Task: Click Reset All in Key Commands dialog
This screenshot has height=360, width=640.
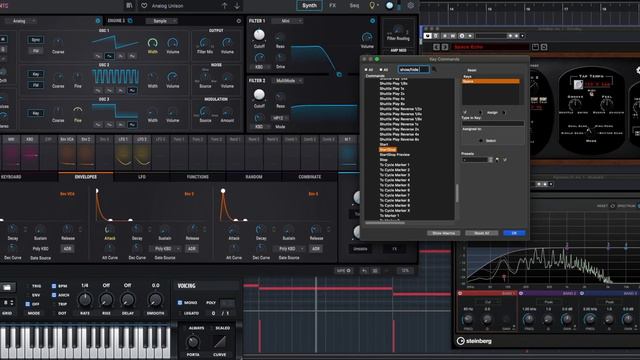Action: pos(482,233)
